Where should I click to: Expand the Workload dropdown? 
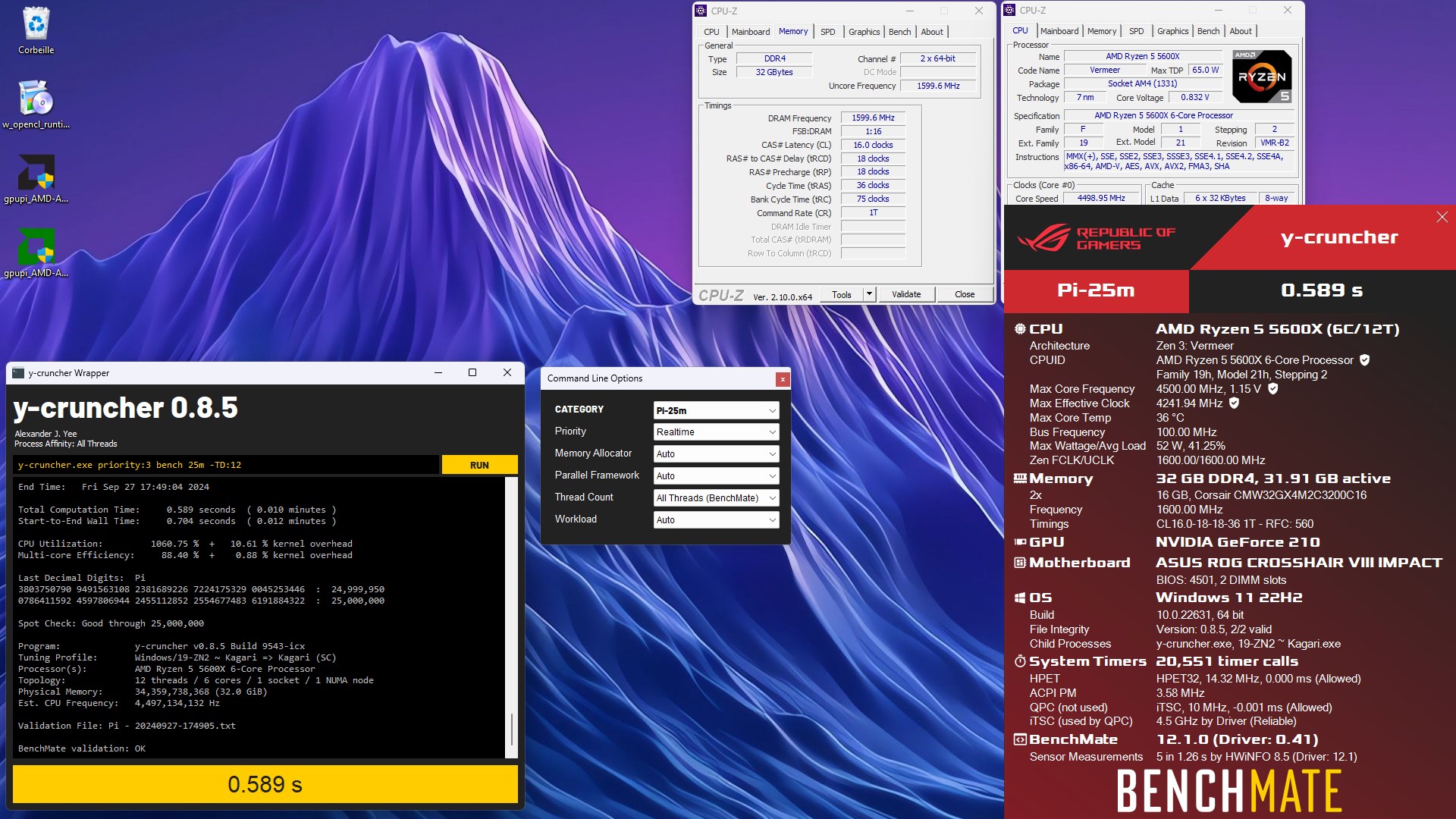point(716,520)
